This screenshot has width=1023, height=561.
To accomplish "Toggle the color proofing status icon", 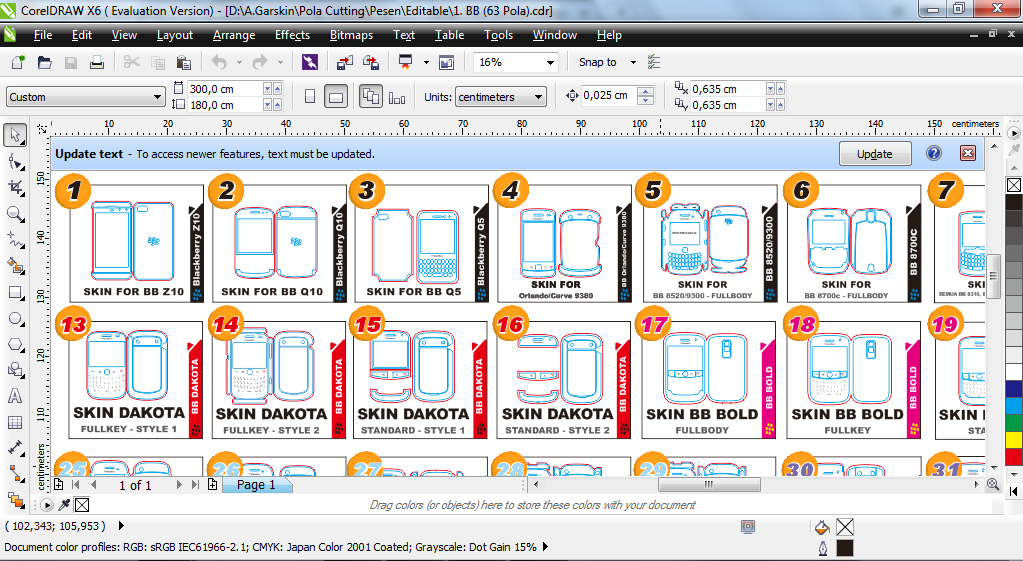I will click(748, 526).
